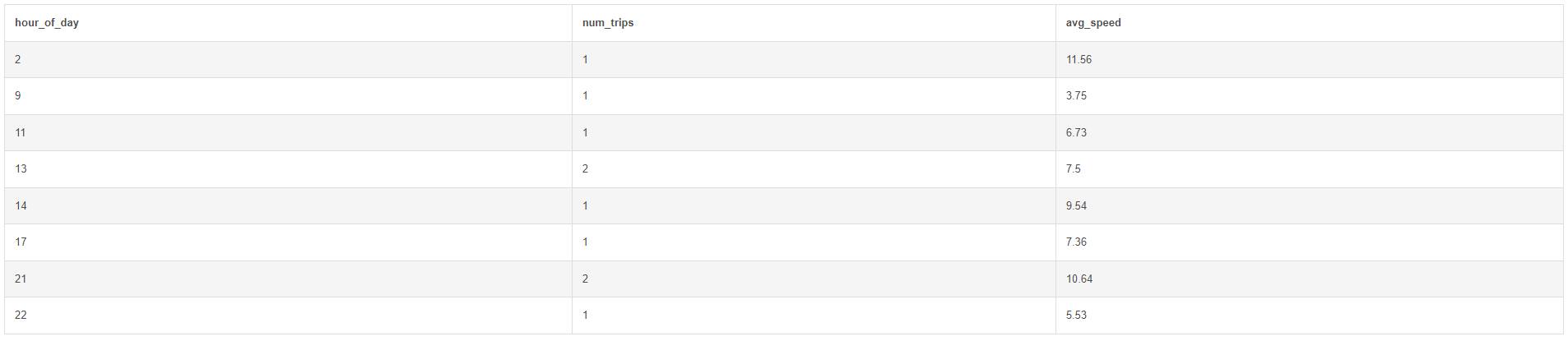Screen dimensions: 1568x341
Task: Click avg_speed value 6.73
Action: click(1076, 132)
